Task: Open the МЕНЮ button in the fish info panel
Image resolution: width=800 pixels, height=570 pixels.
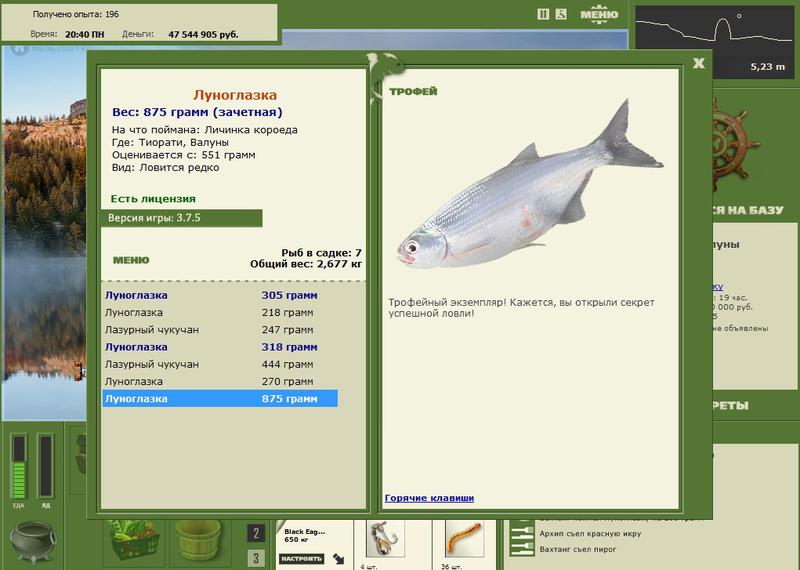Action: 131,260
